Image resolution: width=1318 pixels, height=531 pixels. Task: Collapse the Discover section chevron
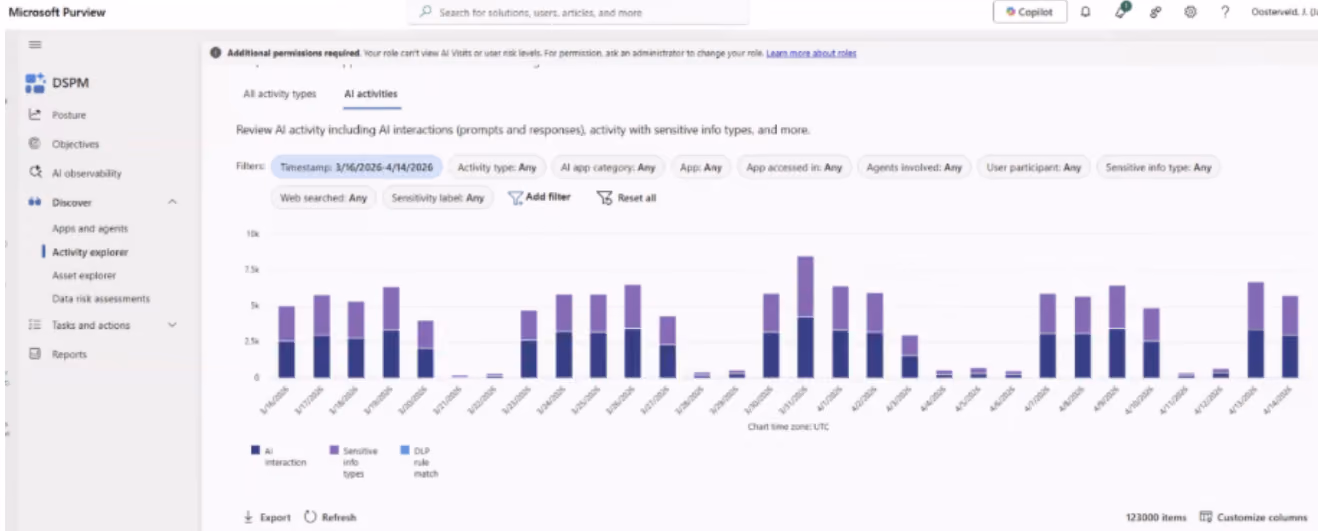(x=172, y=202)
